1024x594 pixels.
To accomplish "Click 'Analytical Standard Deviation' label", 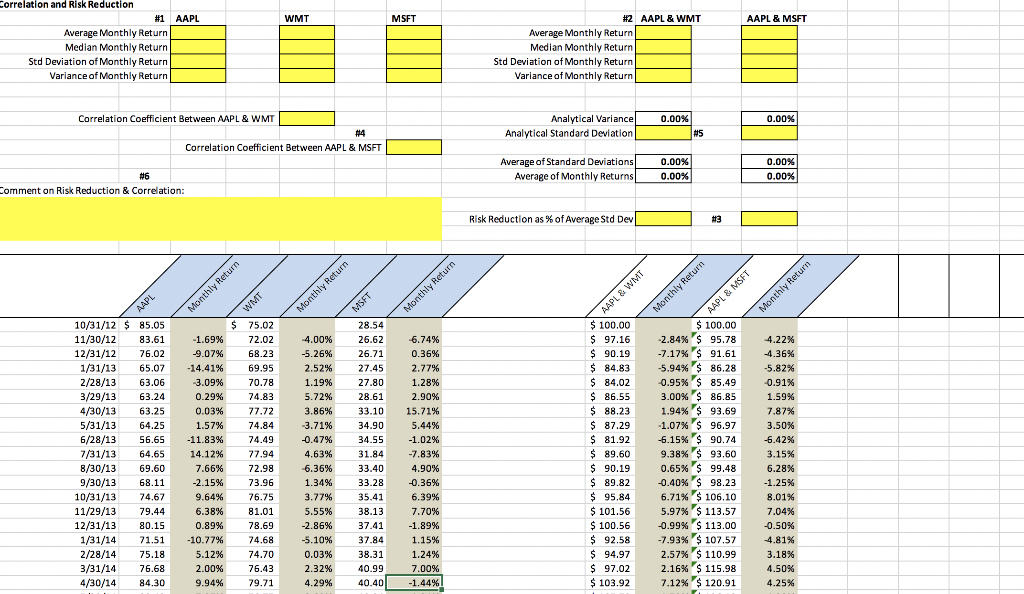I will click(569, 133).
